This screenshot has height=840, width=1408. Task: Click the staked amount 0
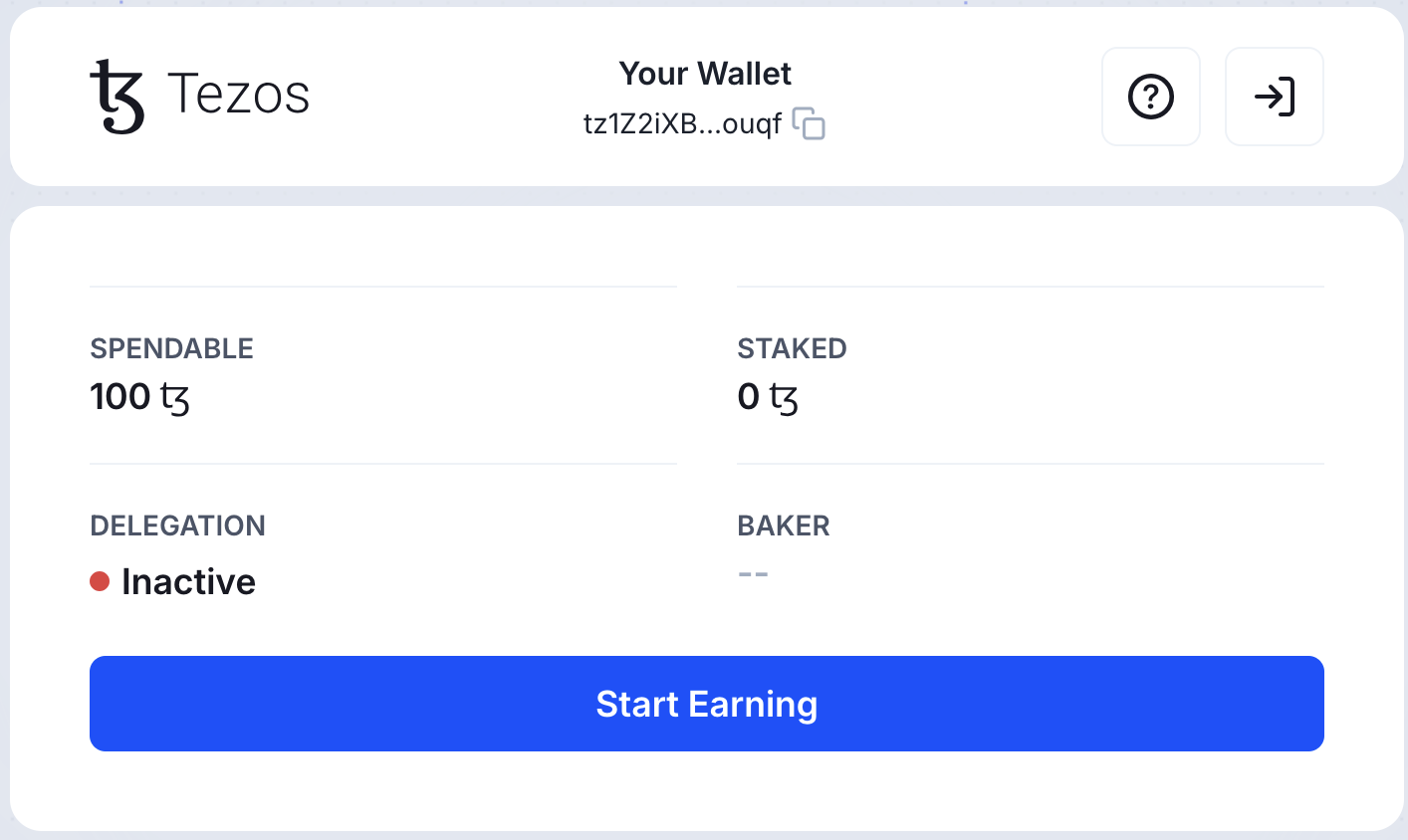point(749,397)
